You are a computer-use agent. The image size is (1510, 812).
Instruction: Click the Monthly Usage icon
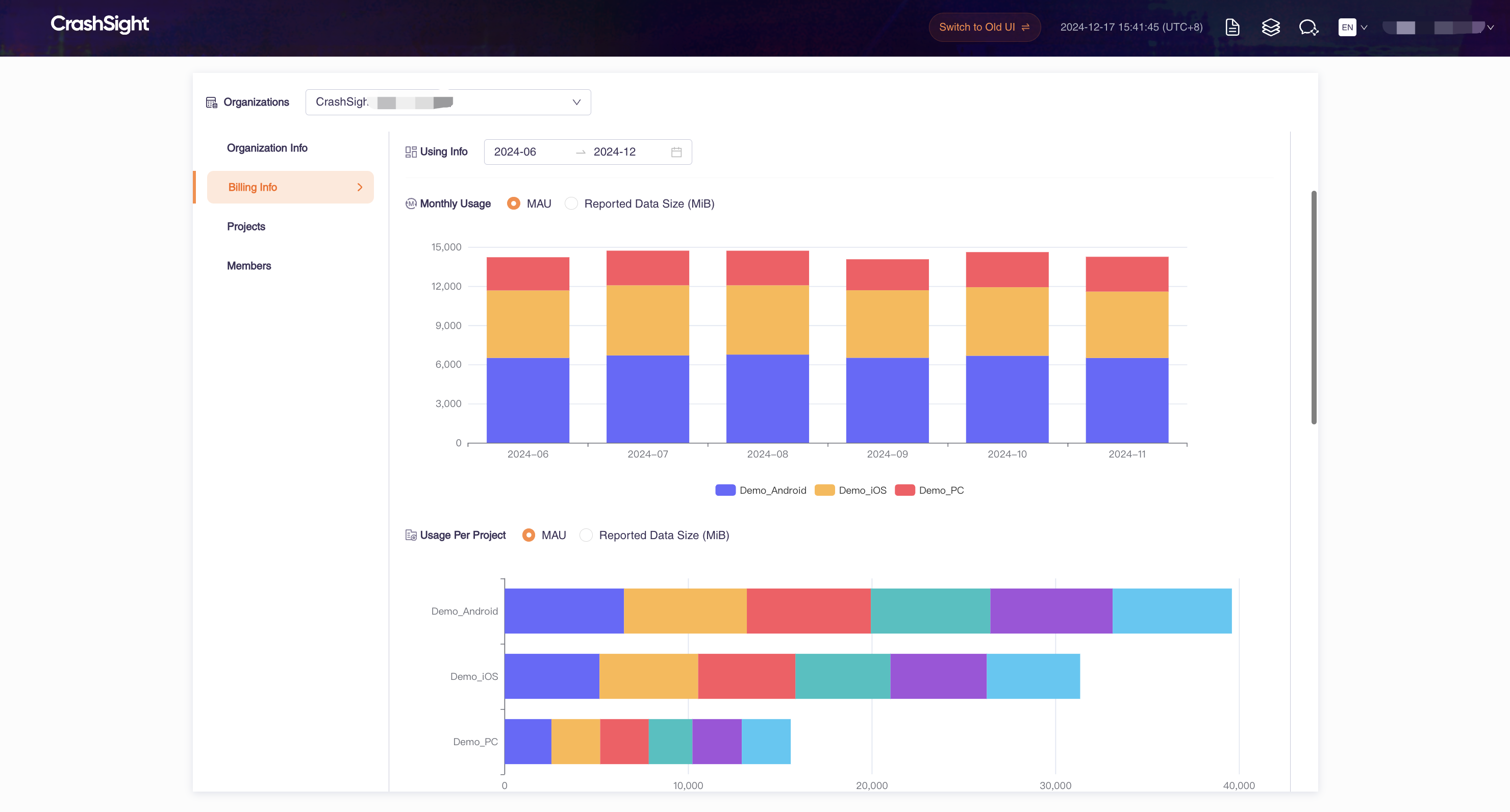tap(411, 204)
